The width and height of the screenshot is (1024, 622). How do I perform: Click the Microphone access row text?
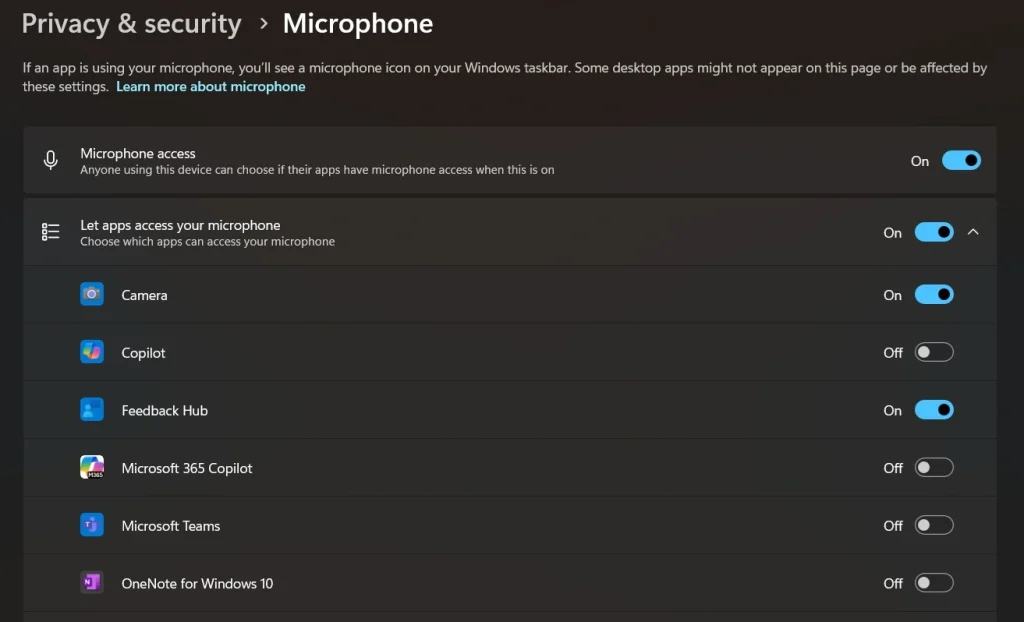click(x=138, y=154)
